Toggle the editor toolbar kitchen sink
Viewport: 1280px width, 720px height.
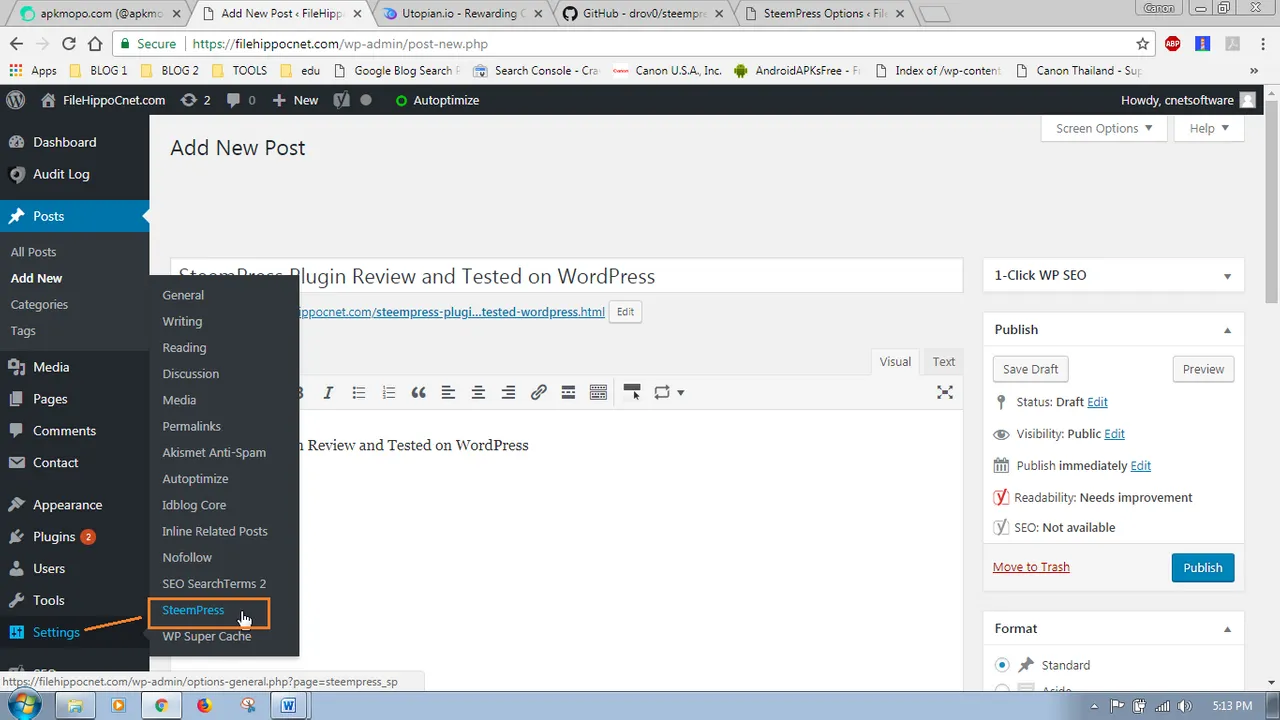[598, 393]
